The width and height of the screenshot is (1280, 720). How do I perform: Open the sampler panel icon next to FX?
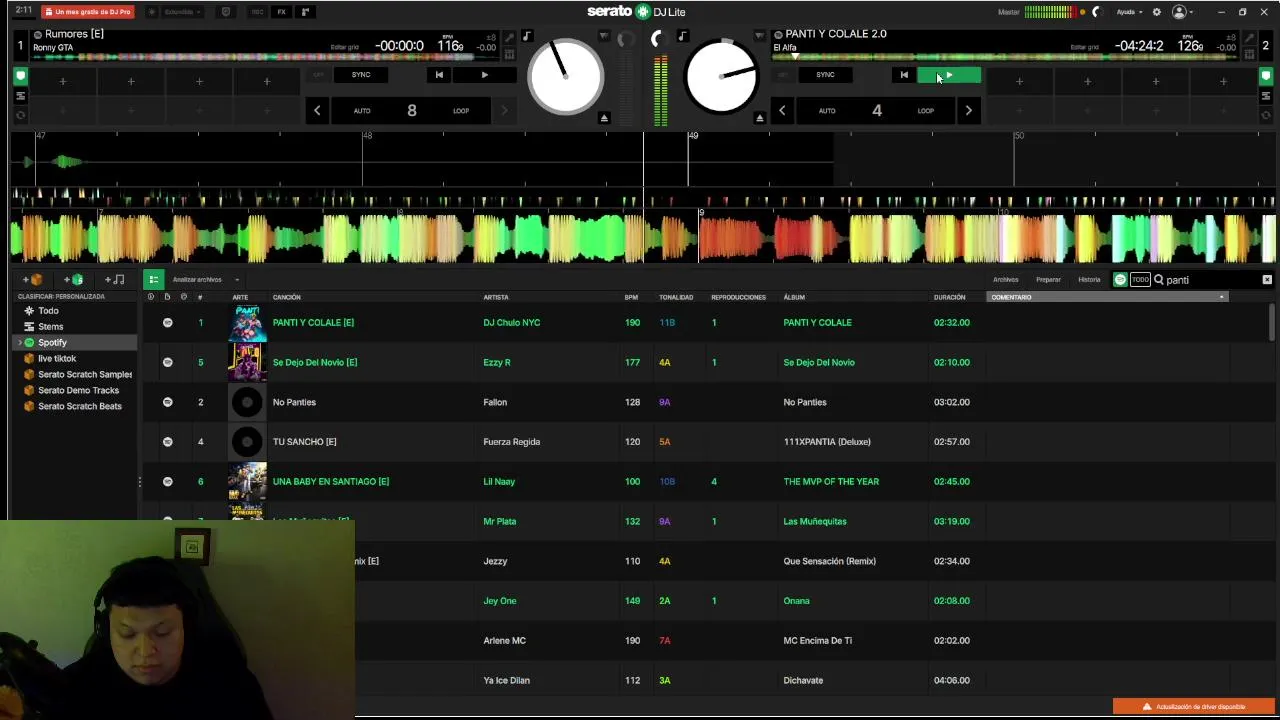[x=305, y=12]
